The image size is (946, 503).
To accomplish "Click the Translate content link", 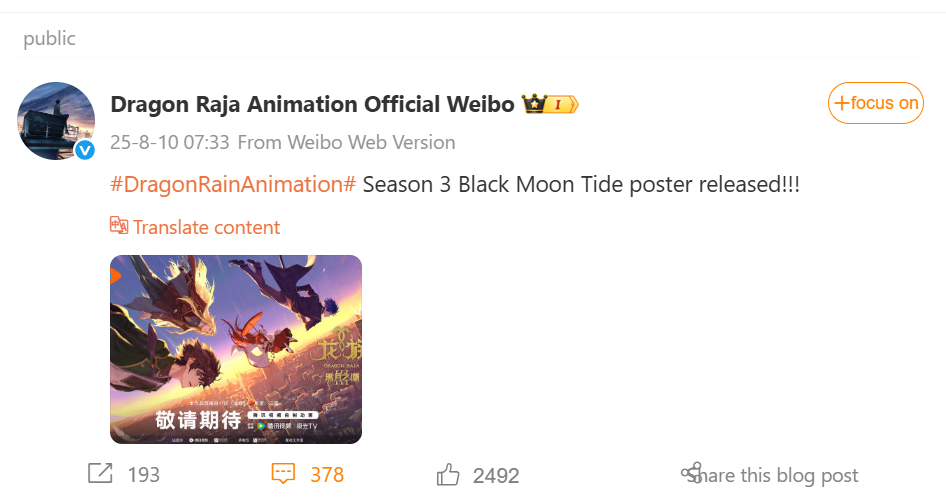I will click(206, 227).
